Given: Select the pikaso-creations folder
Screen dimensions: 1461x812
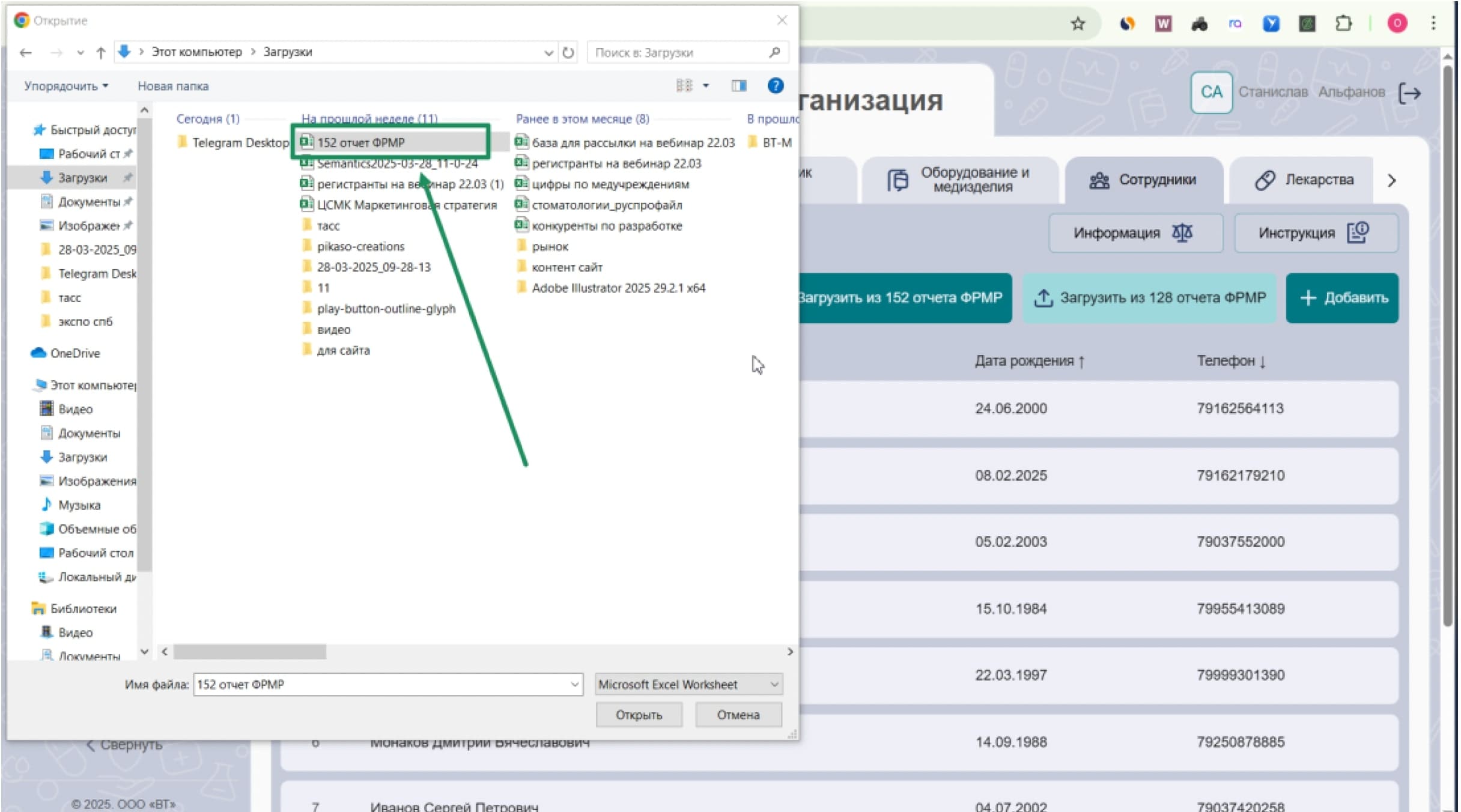Looking at the screenshot, I should pos(353,246).
